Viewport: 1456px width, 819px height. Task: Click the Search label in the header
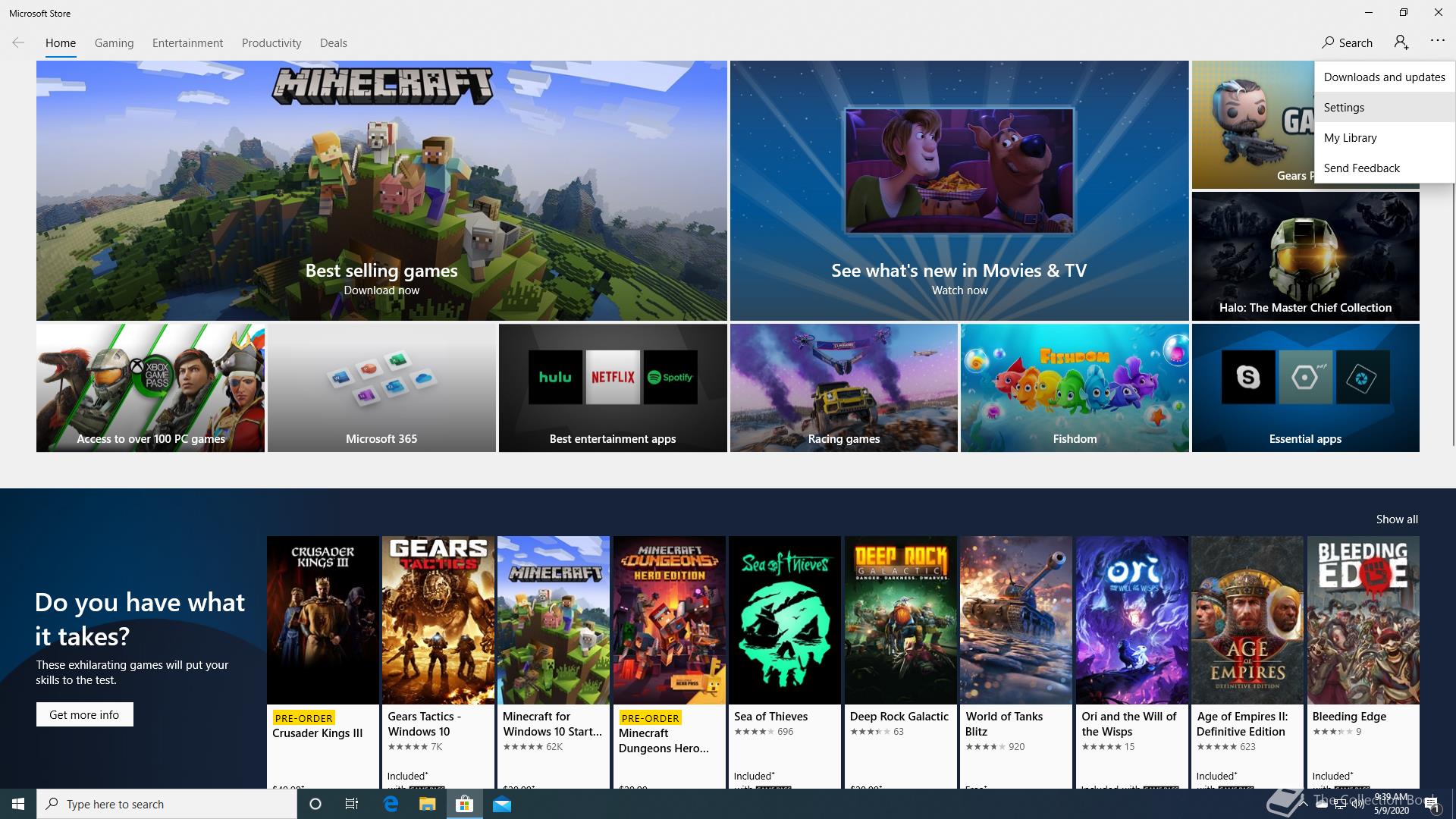pos(1355,43)
